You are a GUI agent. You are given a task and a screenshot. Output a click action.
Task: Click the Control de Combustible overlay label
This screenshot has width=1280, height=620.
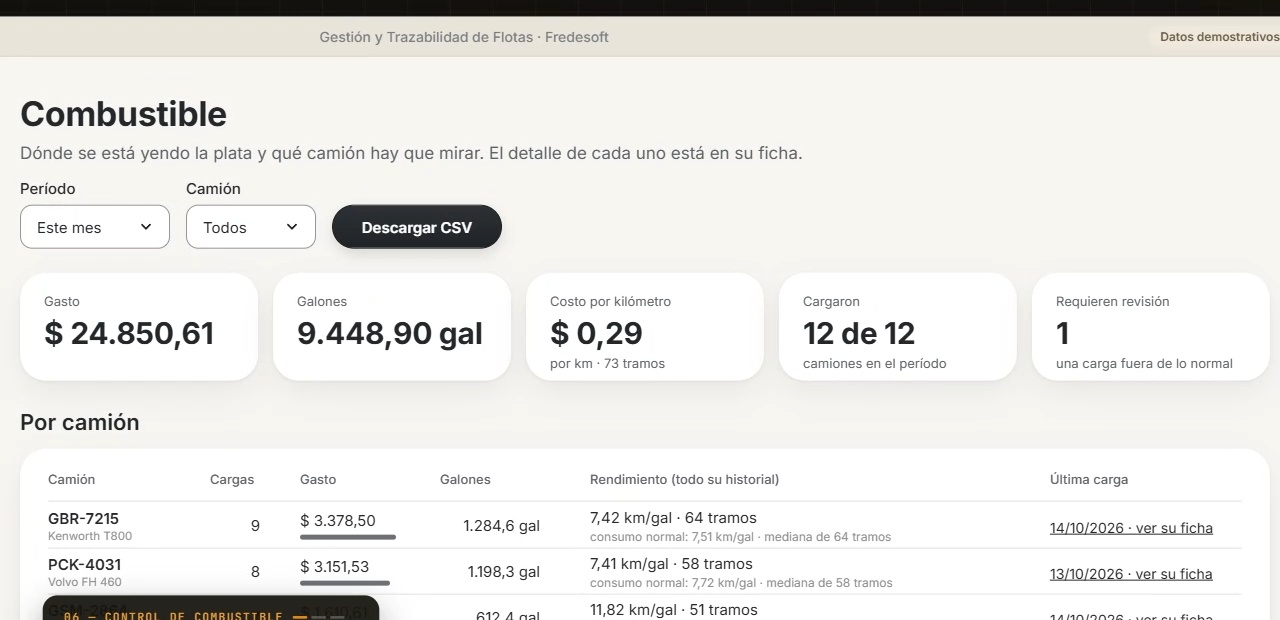(173, 615)
